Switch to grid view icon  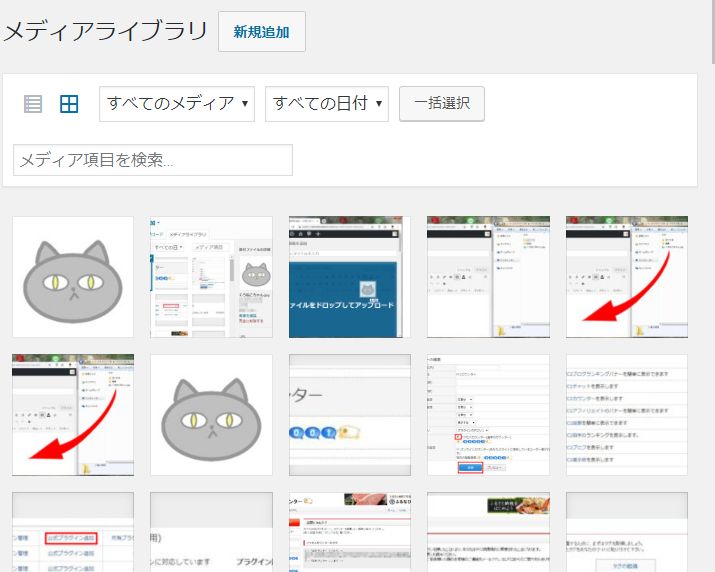(x=69, y=104)
